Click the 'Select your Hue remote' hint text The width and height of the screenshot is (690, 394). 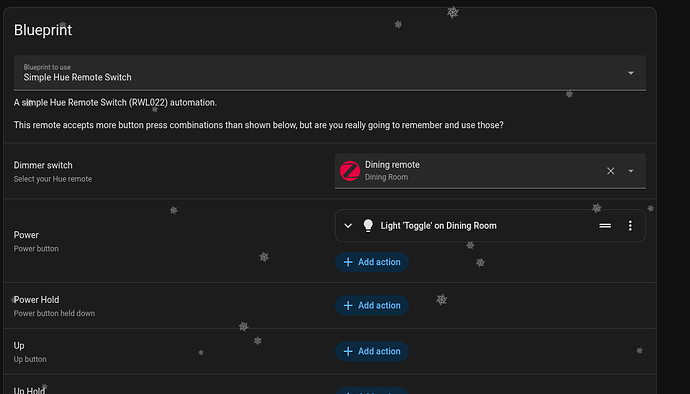point(53,179)
